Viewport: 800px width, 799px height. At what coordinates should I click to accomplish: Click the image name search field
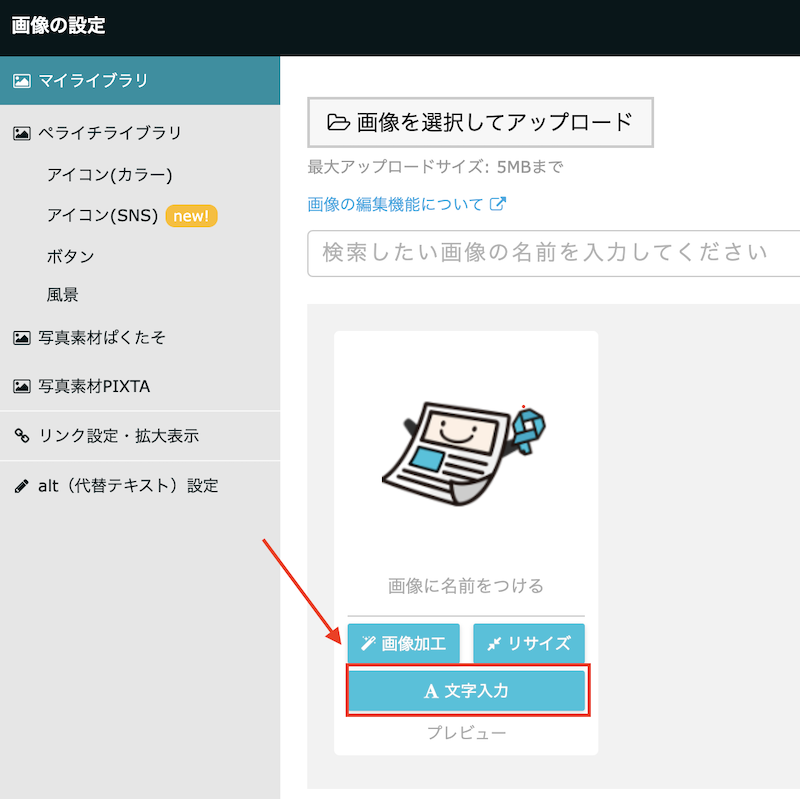[550, 251]
